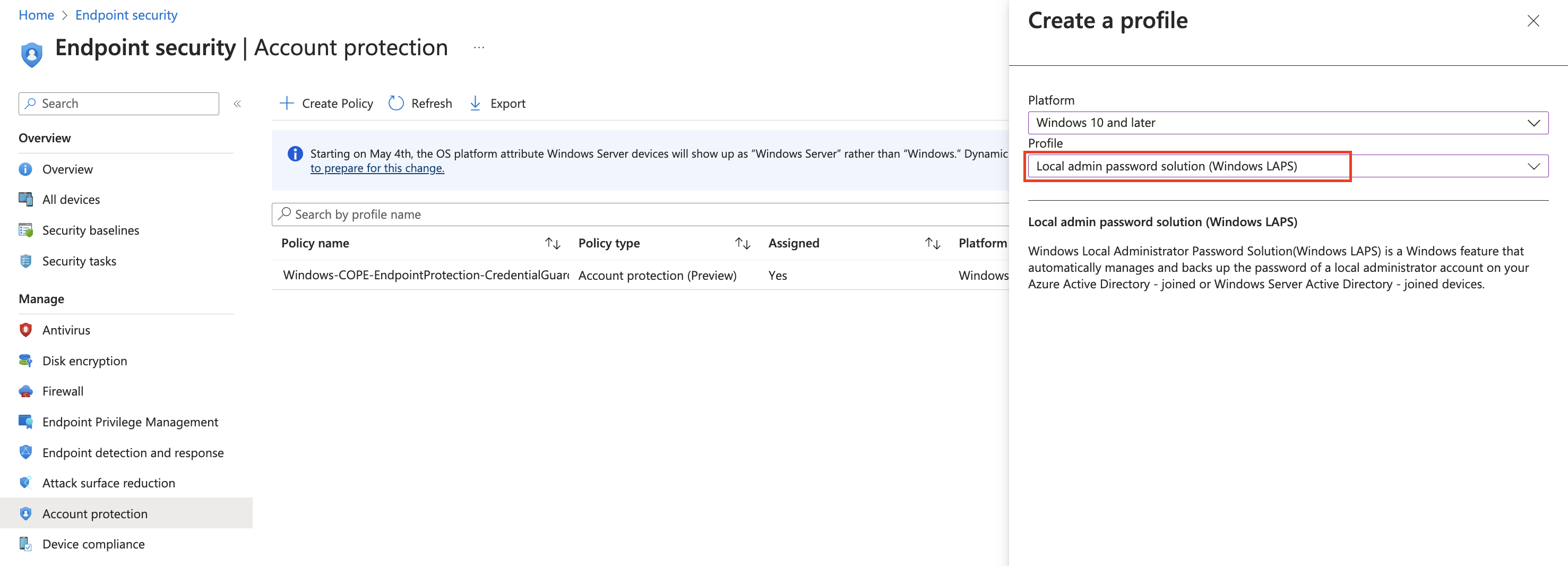Image resolution: width=1568 pixels, height=566 pixels.
Task: Open the Profile dropdown chevron
Action: coord(1533,166)
